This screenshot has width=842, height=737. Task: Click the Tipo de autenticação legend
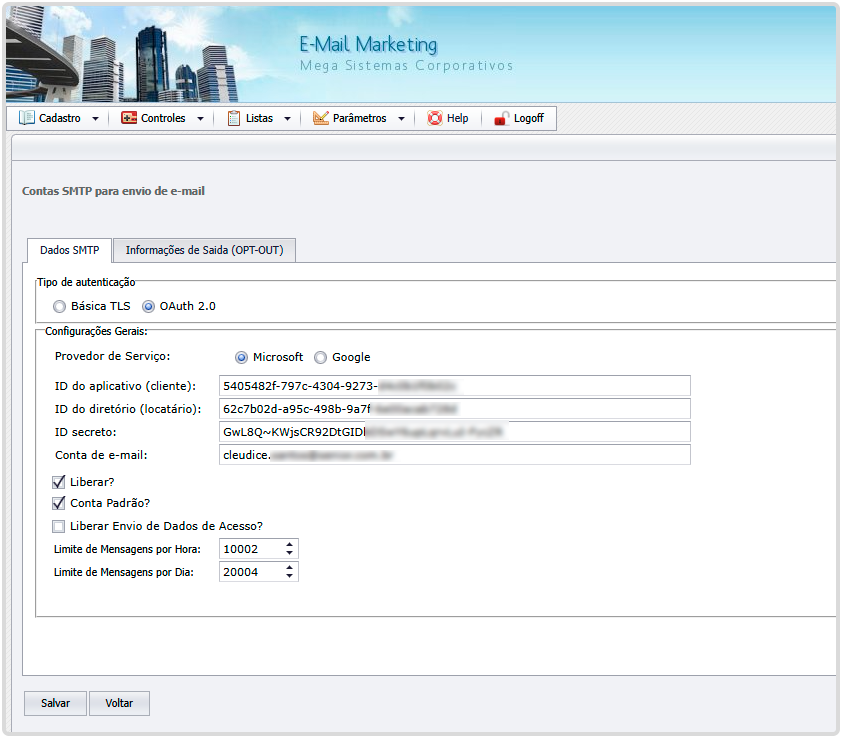coord(86,283)
